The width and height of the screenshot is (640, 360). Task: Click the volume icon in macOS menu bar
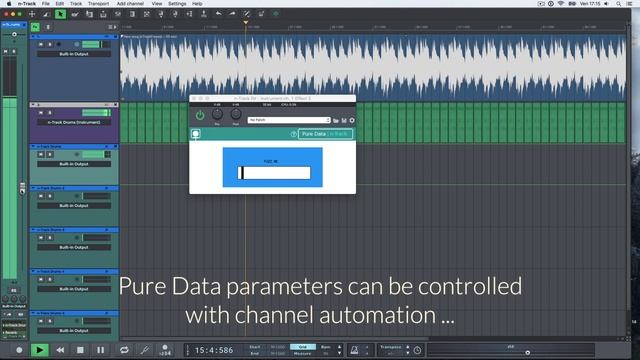point(607,4)
